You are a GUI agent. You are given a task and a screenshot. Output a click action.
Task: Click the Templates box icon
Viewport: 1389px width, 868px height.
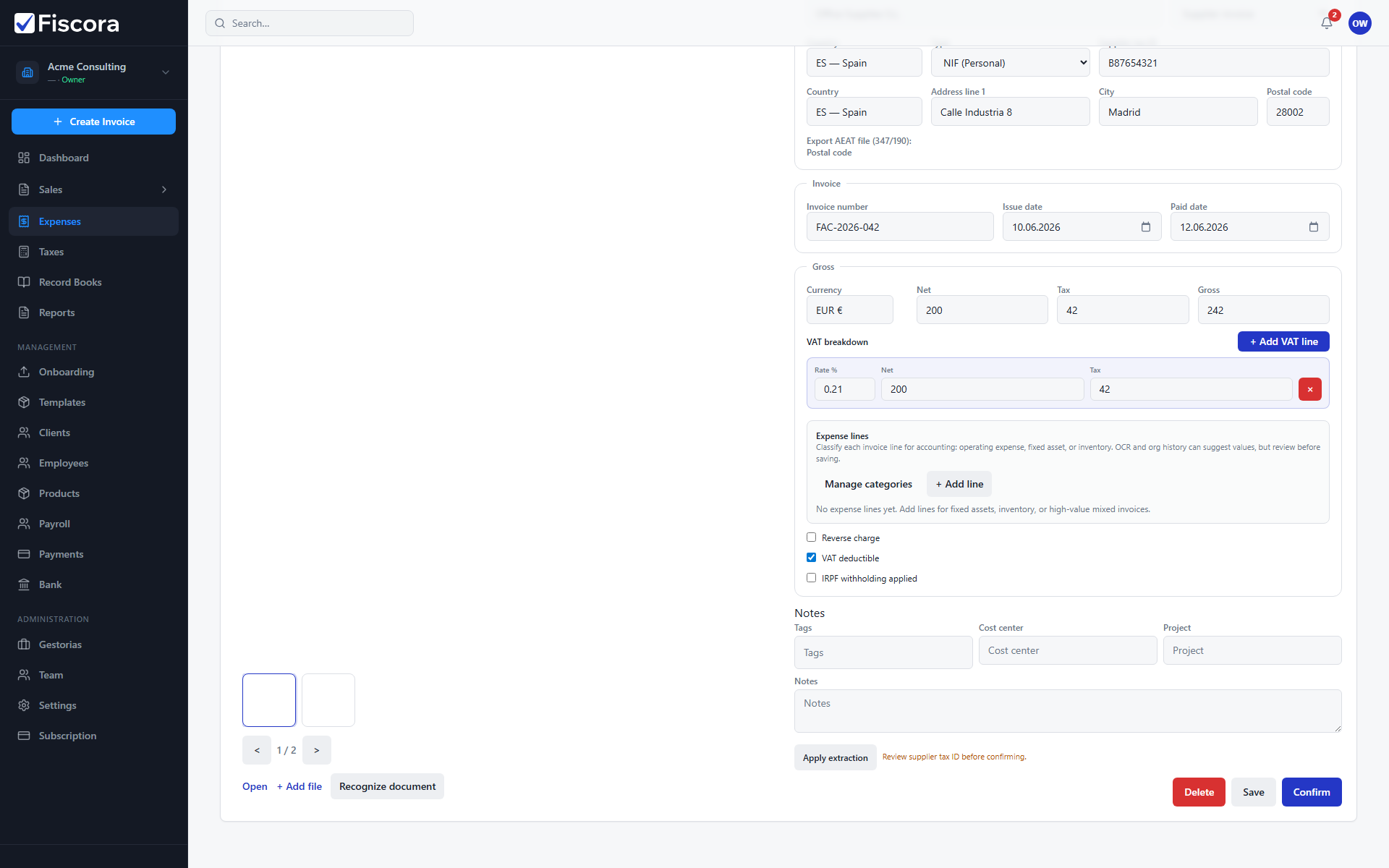[x=24, y=402]
